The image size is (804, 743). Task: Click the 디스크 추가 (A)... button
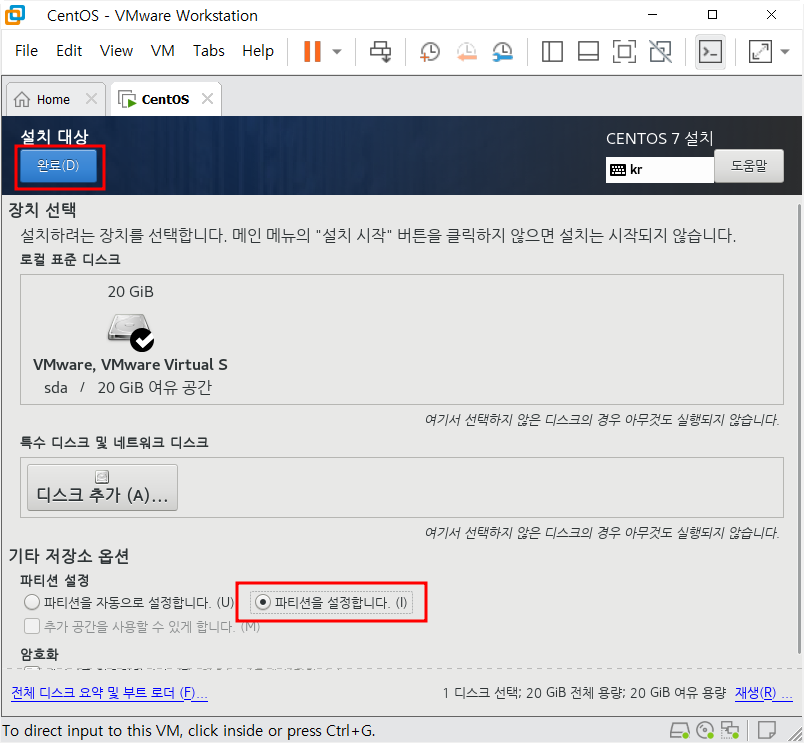[x=102, y=488]
